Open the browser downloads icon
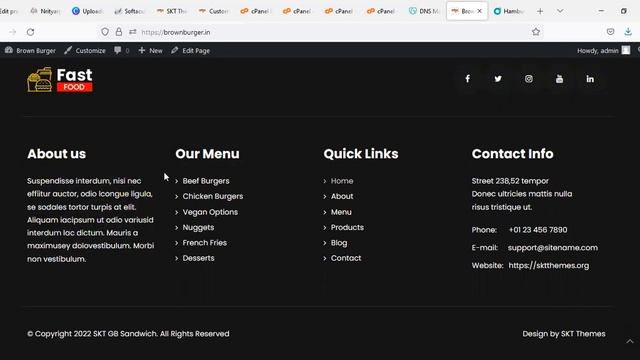Image resolution: width=640 pixels, height=360 pixels. point(628,32)
